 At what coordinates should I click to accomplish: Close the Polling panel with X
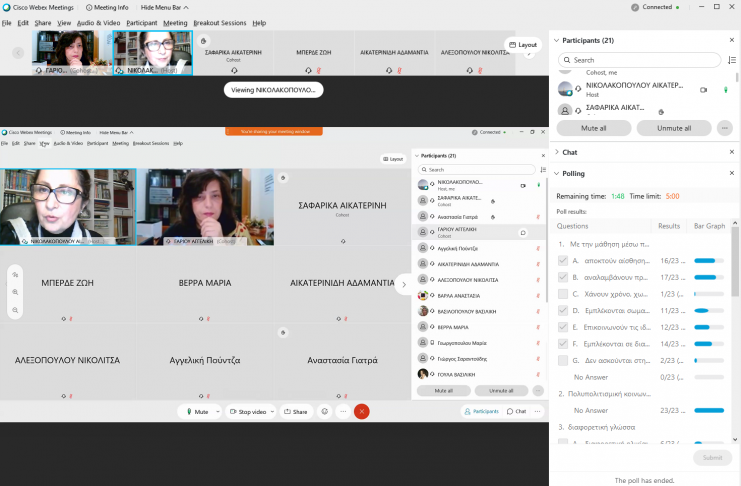click(x=732, y=173)
